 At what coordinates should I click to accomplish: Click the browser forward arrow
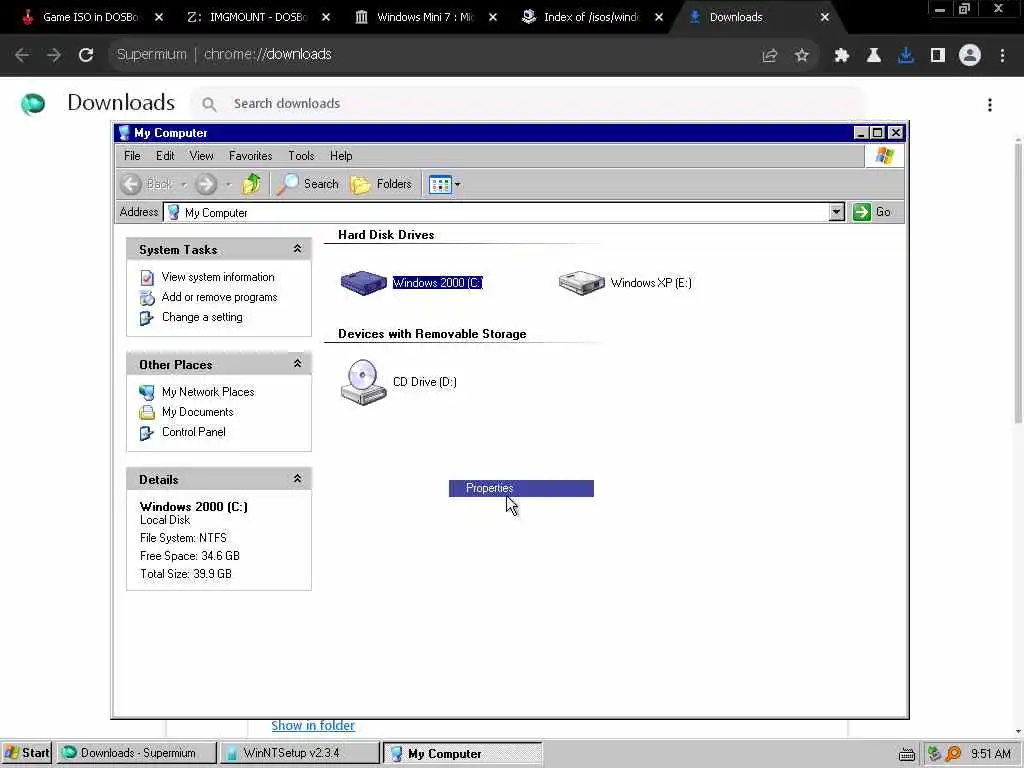point(54,55)
